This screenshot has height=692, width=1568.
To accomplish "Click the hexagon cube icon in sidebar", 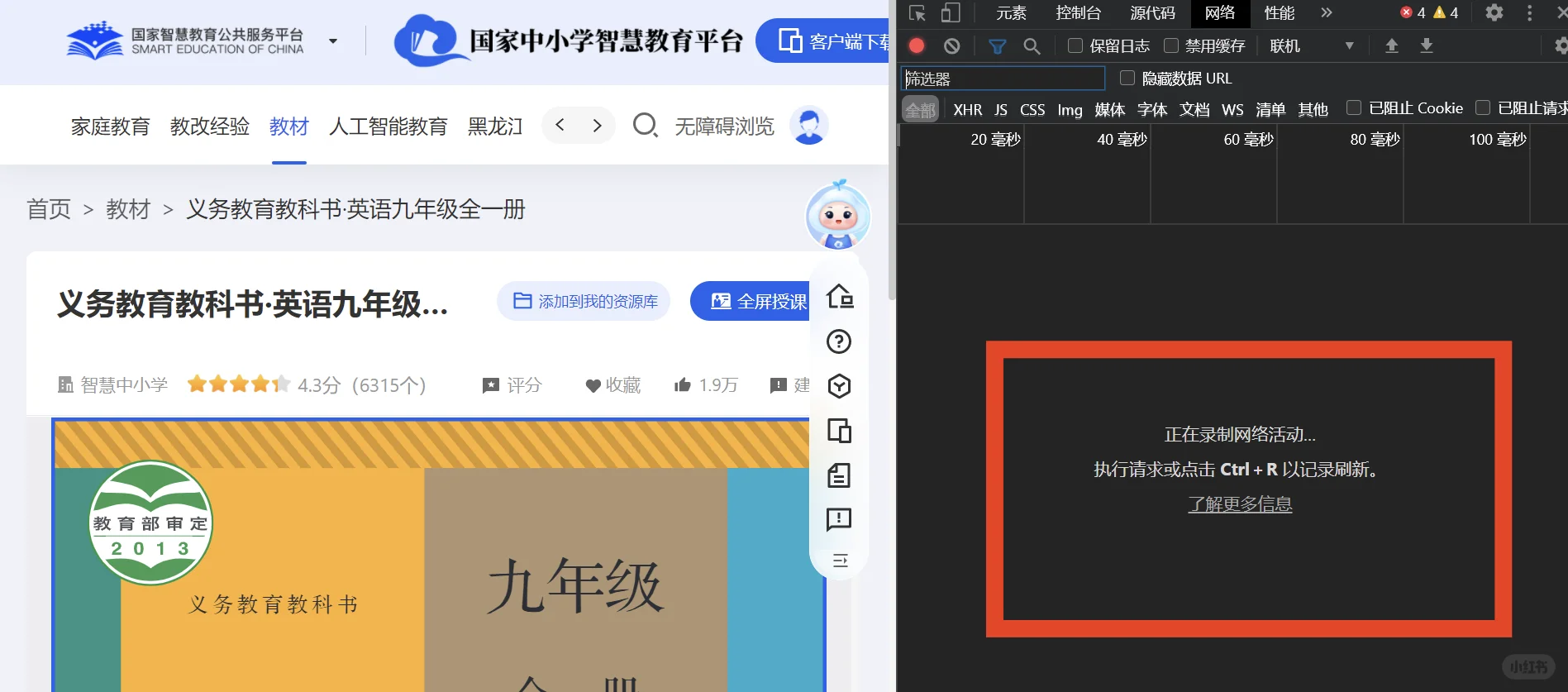I will (839, 386).
